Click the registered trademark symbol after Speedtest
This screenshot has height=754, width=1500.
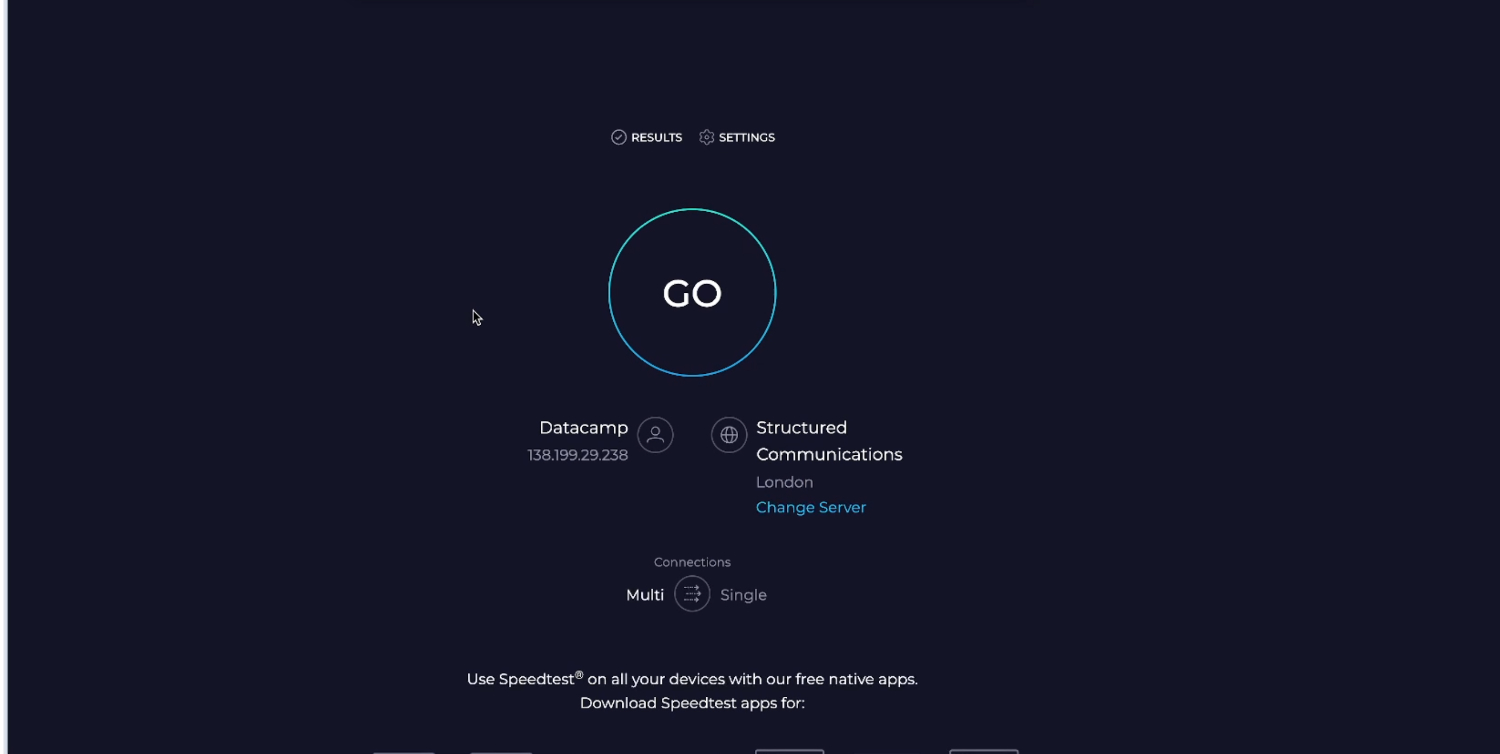click(579, 675)
